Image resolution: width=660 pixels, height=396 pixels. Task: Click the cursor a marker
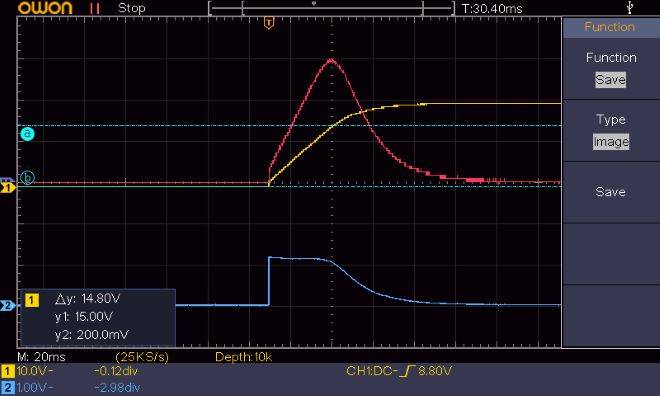point(27,134)
